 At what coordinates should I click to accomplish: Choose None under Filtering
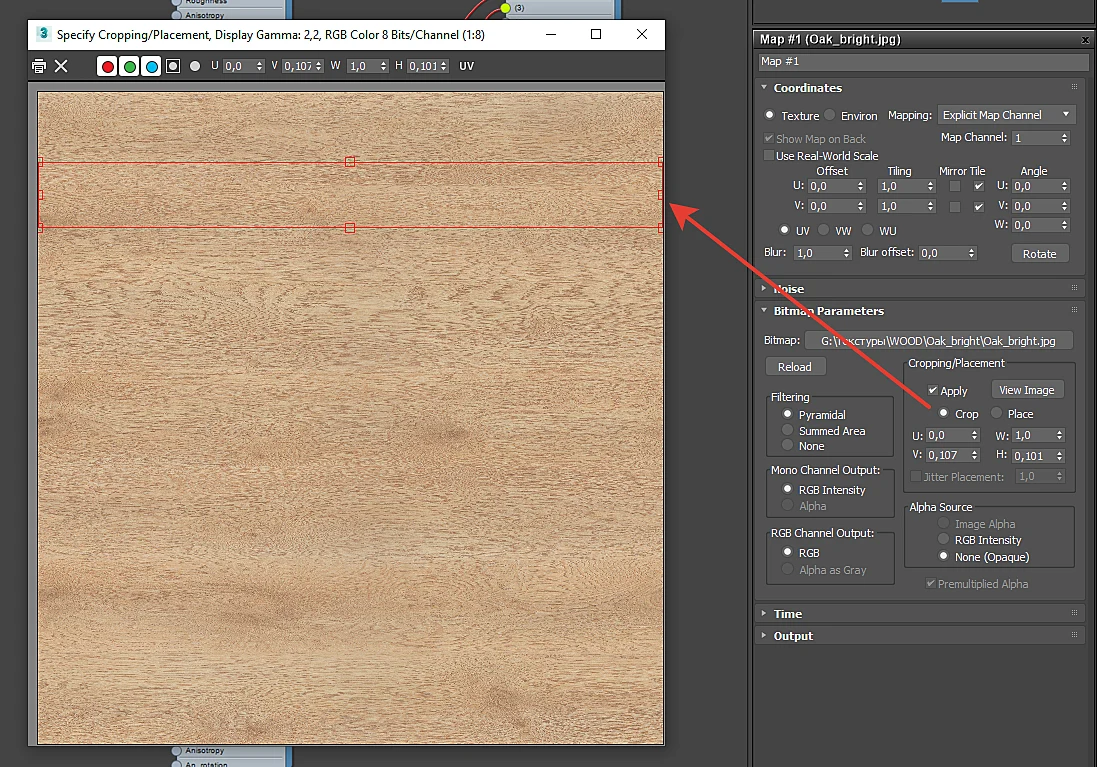788,445
